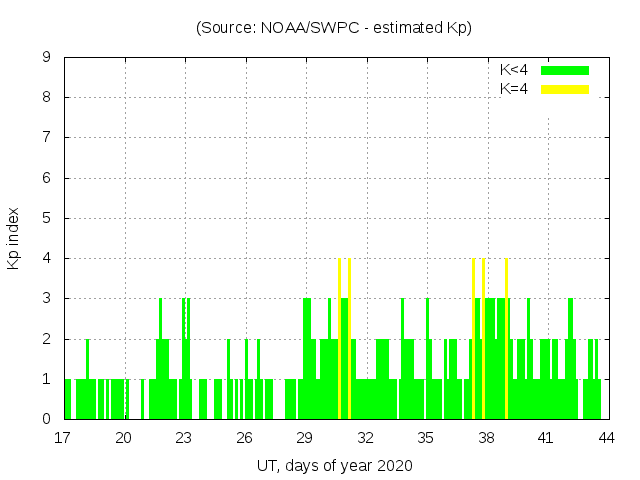Click y-axis tick label 4

pyautogui.click(x=47, y=258)
